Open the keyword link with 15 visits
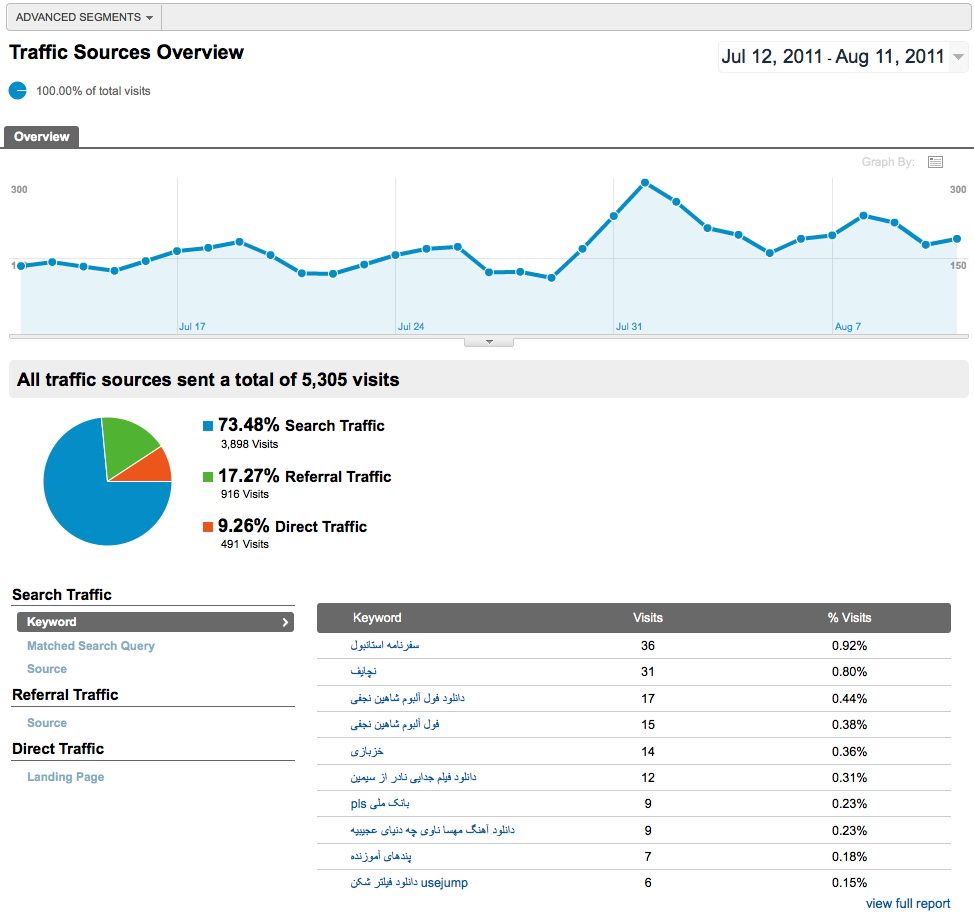 [x=394, y=724]
